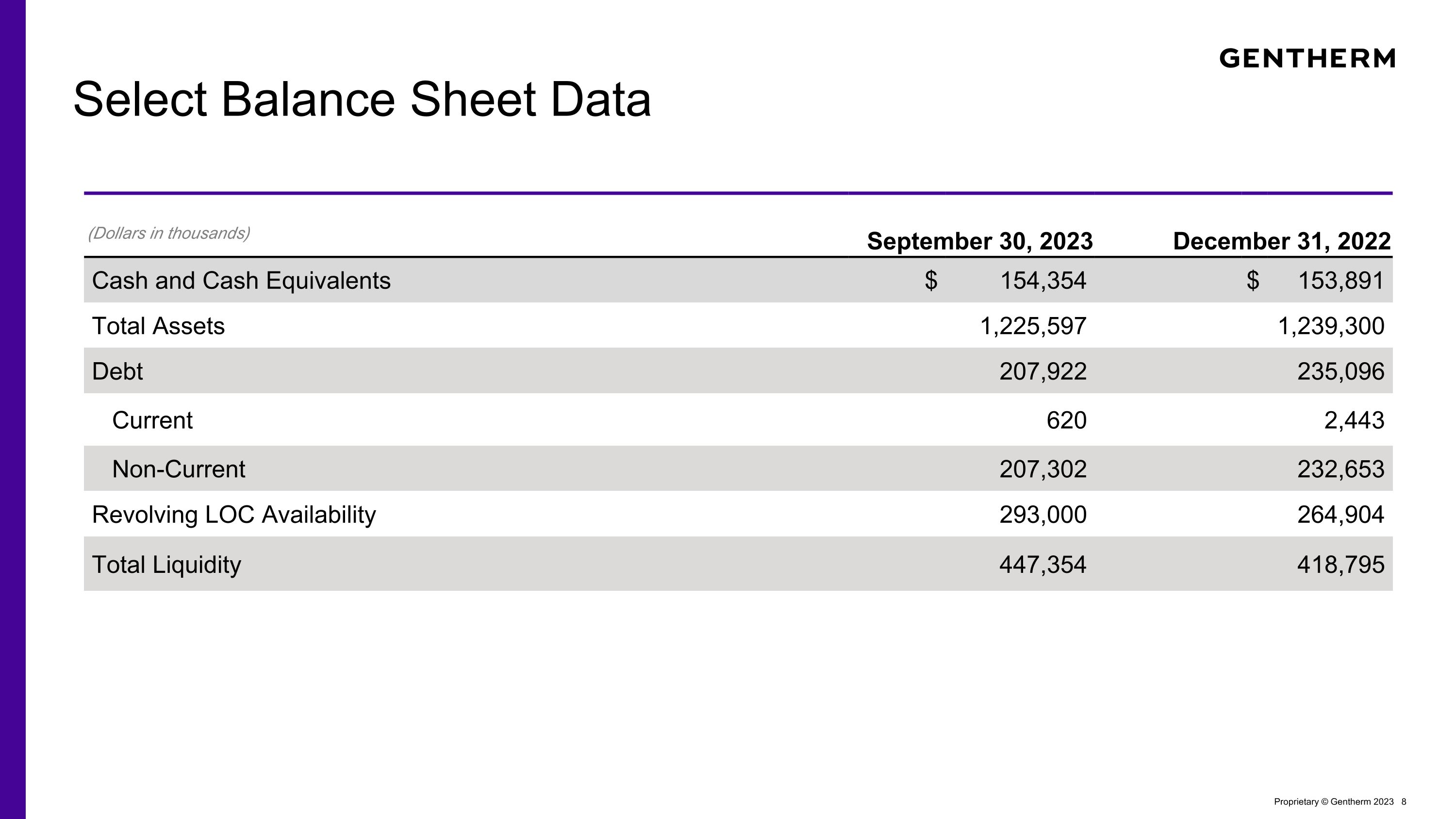Click the 418,795 total liquidity value

tap(1340, 565)
